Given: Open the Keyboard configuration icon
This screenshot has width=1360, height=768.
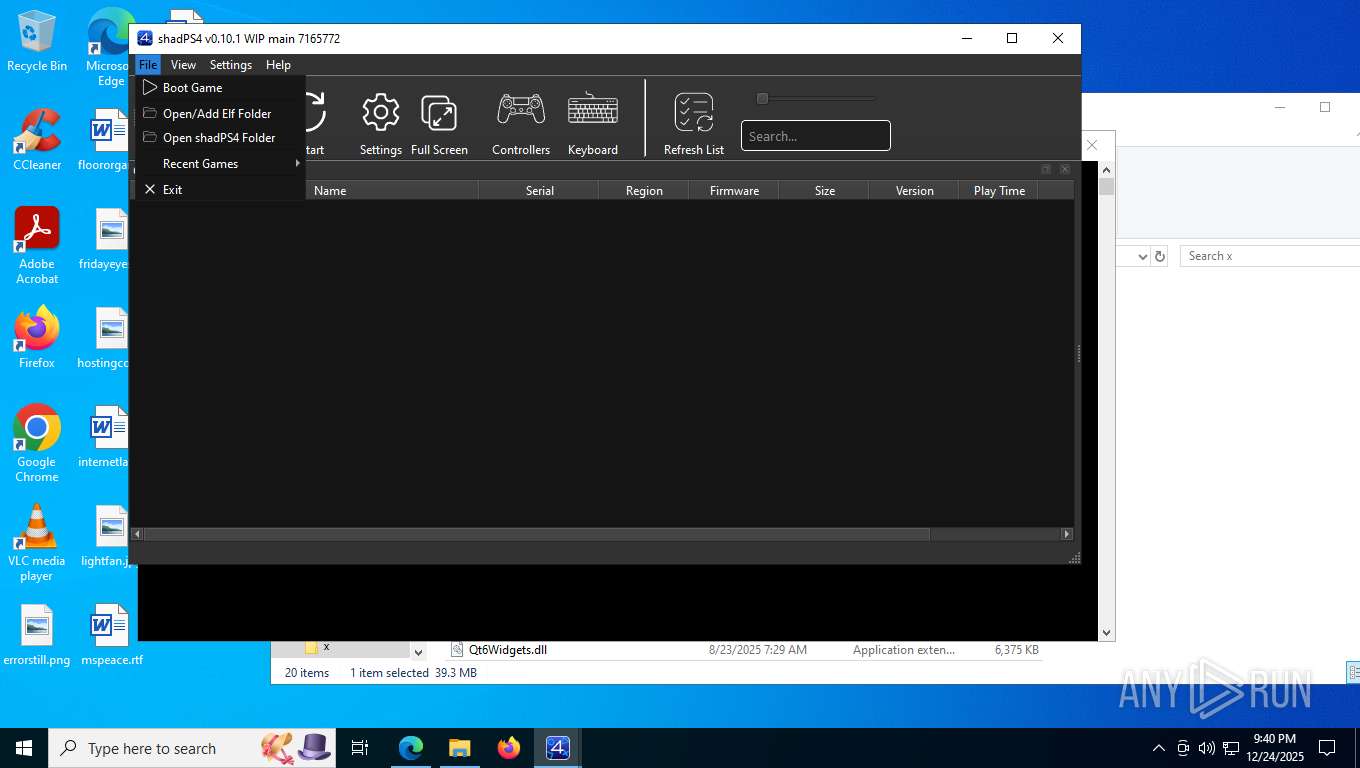Looking at the screenshot, I should [x=593, y=110].
